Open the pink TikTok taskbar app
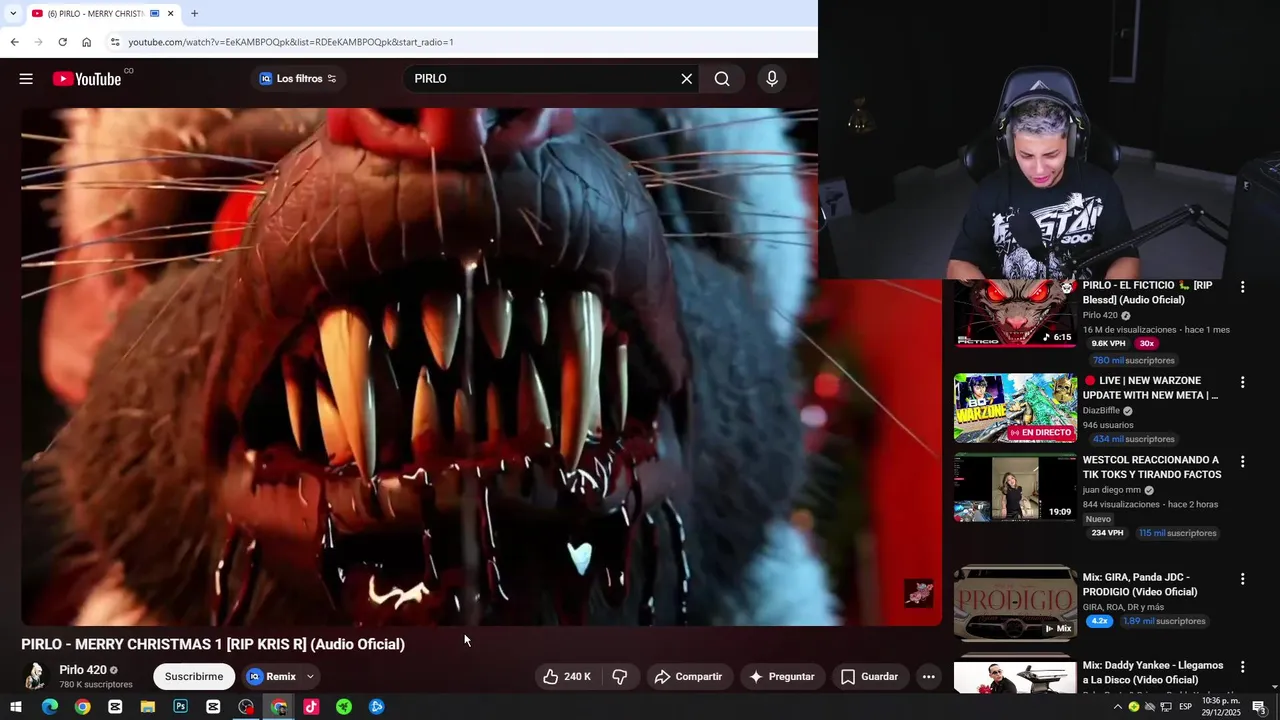 [311, 707]
